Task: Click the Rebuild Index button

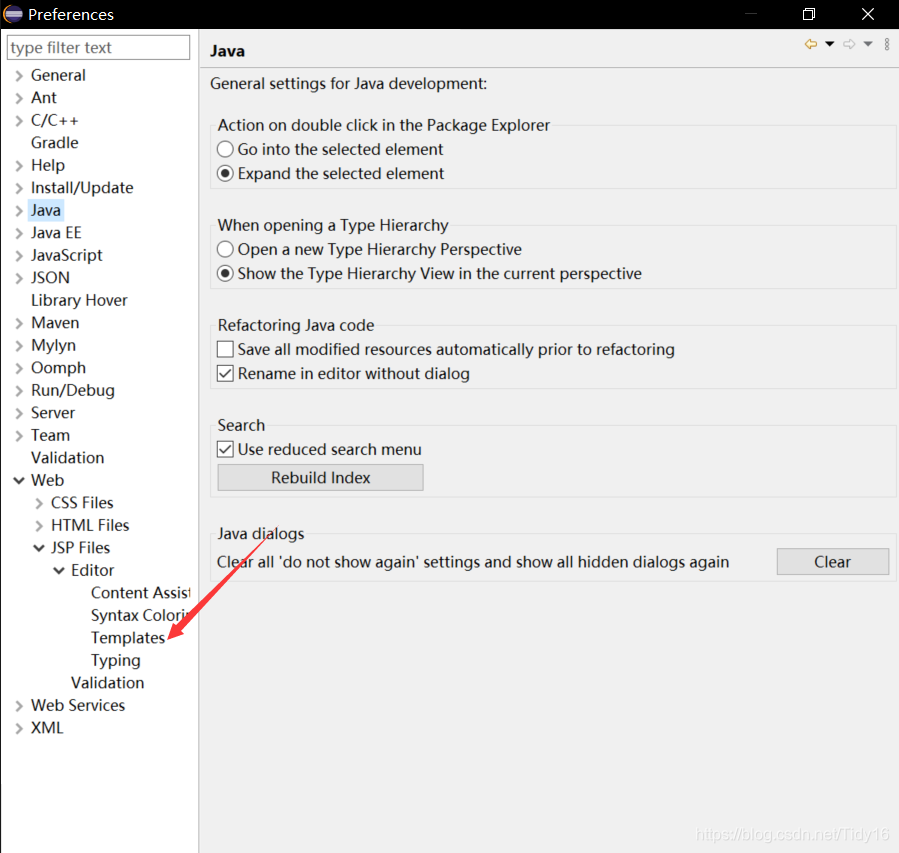Action: (320, 478)
